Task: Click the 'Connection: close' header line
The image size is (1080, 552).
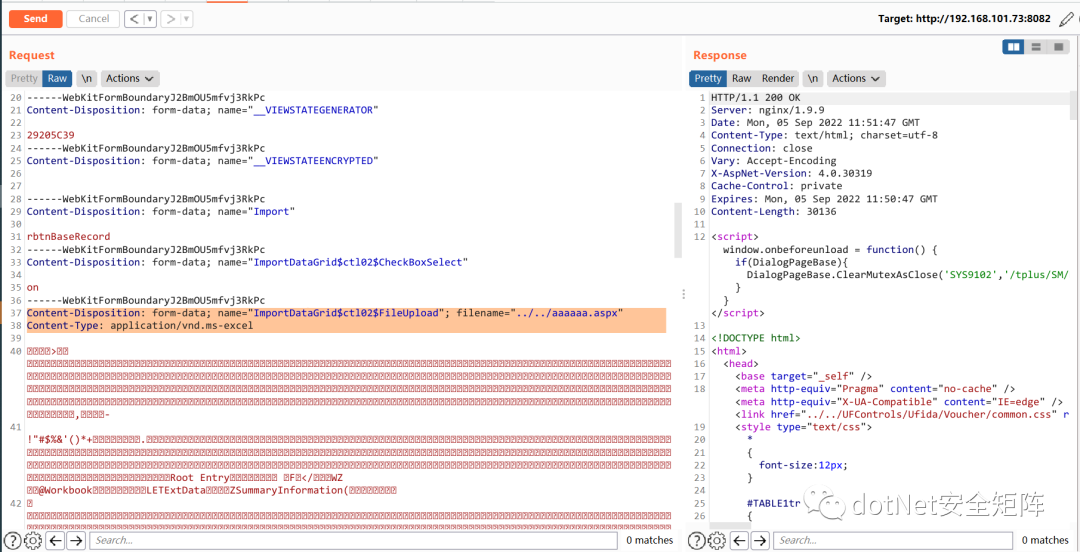Action: click(762, 147)
